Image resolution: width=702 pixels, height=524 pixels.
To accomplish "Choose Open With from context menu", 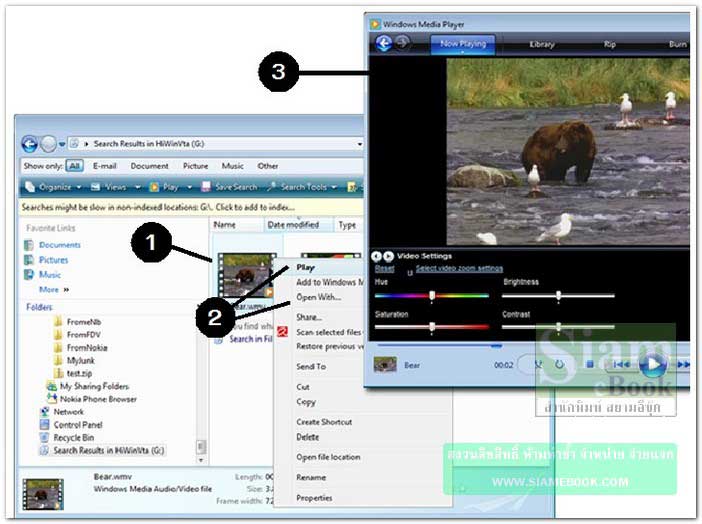I will (318, 297).
